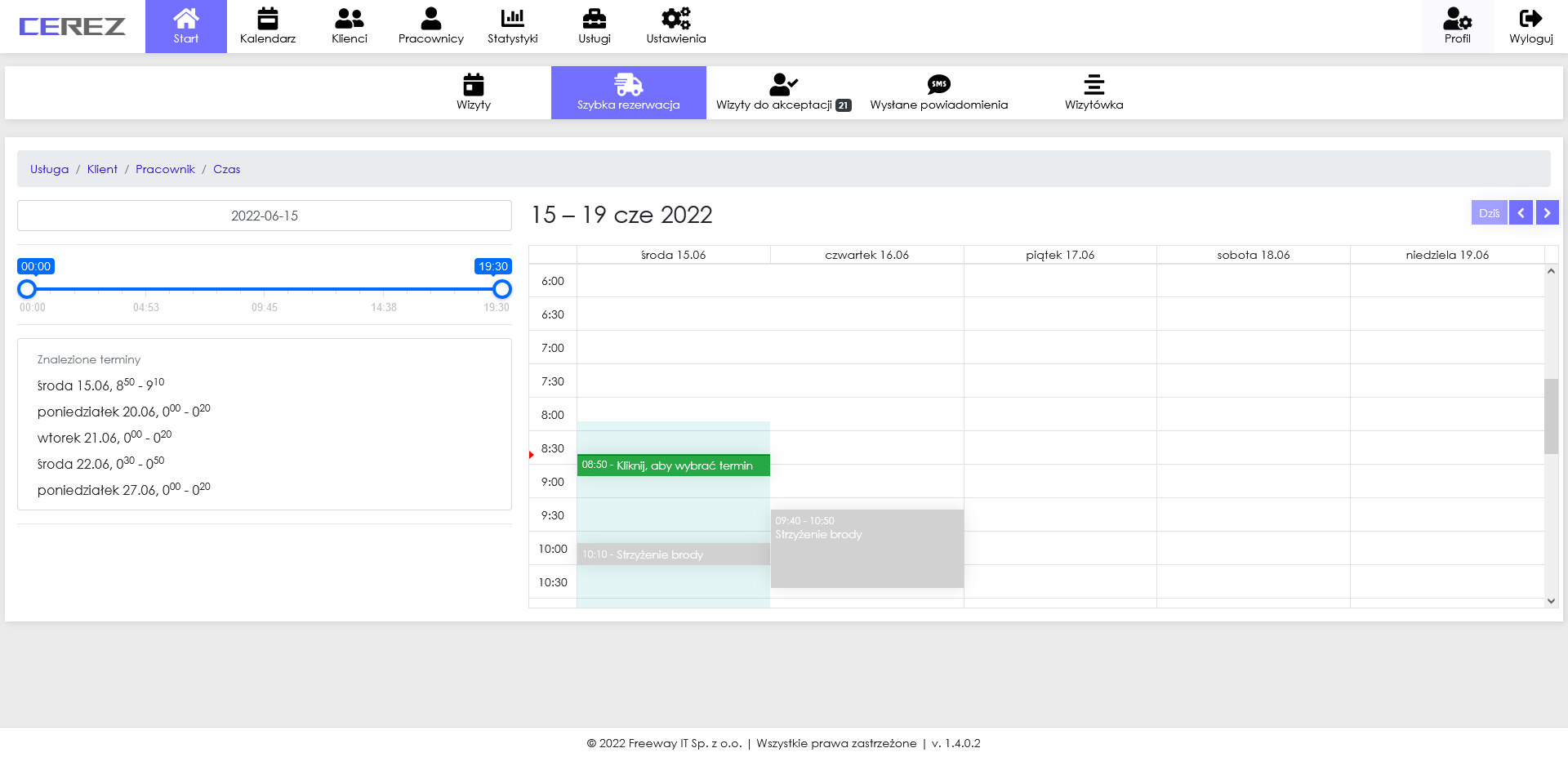1568x757 pixels.
Task: Click the Pracownik breadcrumb link
Action: coord(165,169)
